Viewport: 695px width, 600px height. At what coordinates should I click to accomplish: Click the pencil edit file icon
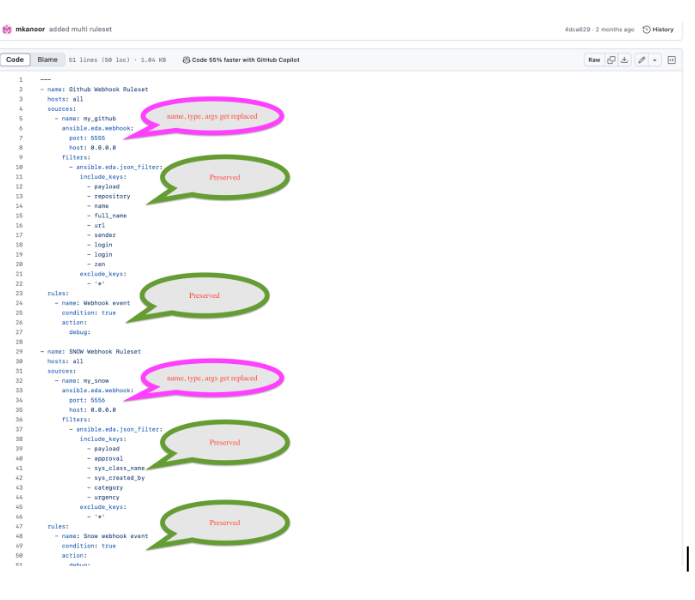point(641,60)
